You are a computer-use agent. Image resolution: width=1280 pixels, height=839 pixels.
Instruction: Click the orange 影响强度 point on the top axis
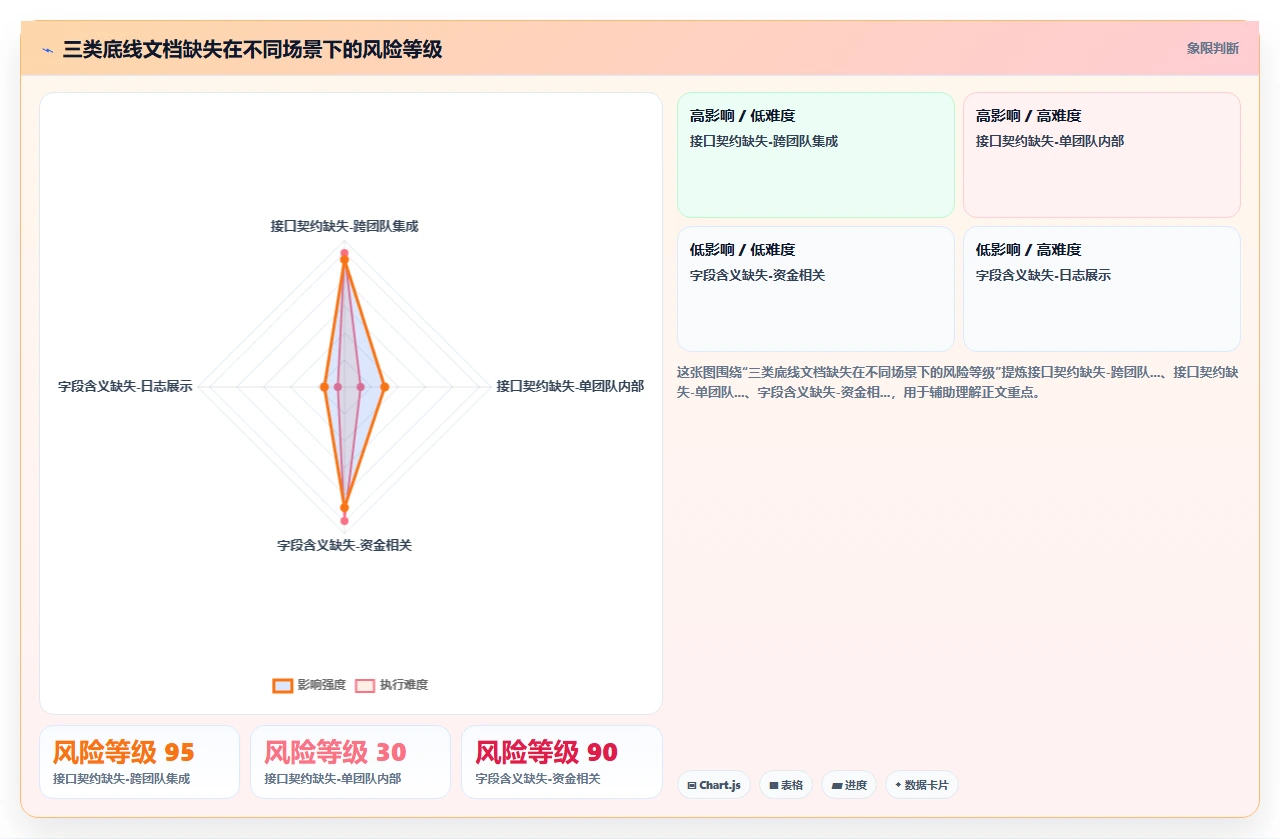click(x=344, y=260)
